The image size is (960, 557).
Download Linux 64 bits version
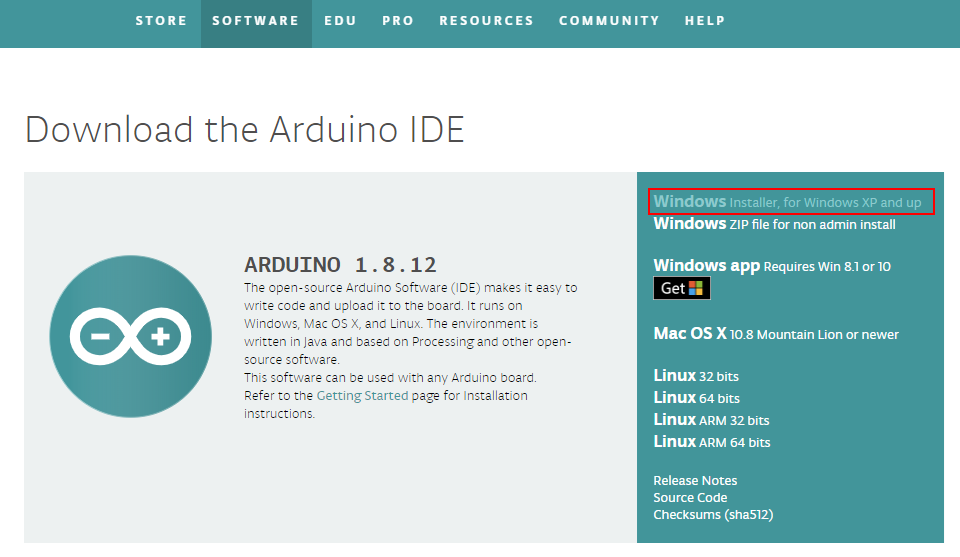tap(697, 398)
